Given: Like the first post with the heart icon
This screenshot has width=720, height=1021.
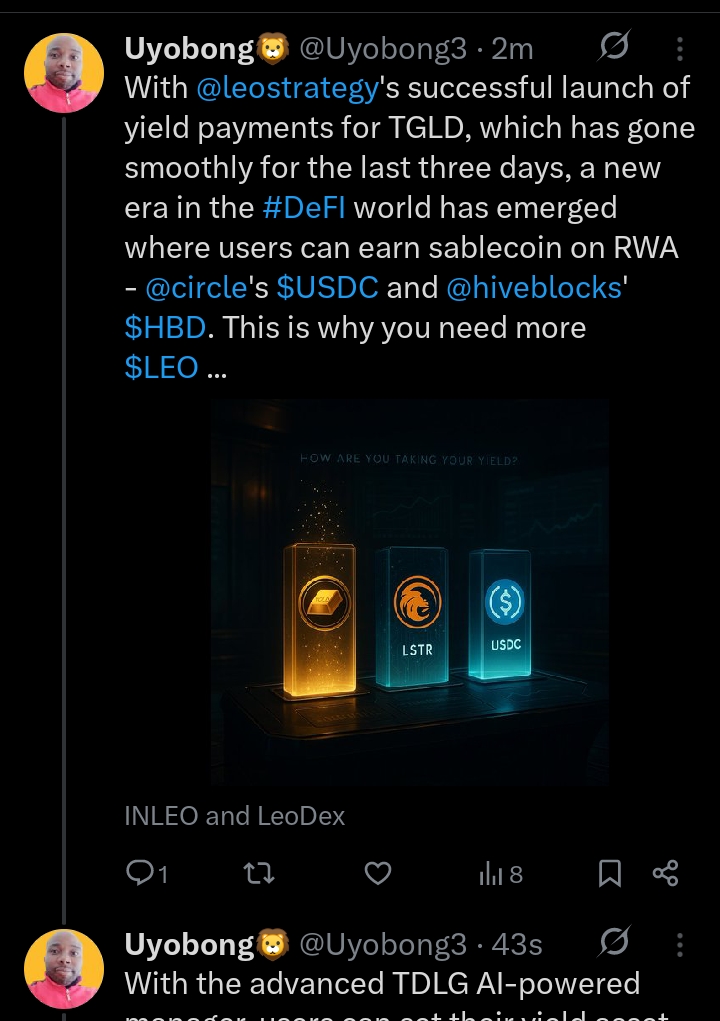Looking at the screenshot, I should coord(377,874).
